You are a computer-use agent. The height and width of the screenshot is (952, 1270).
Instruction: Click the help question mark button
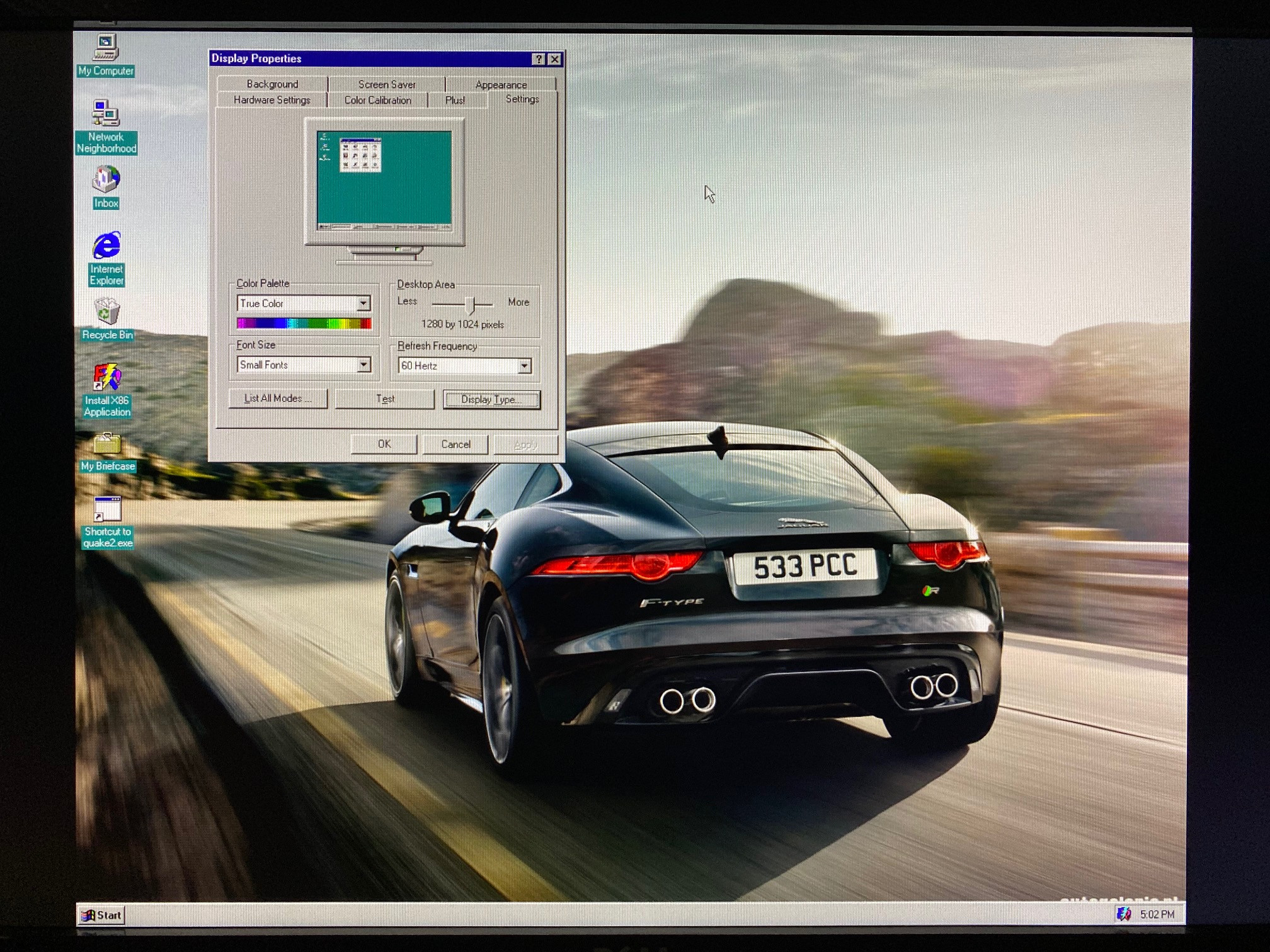tap(538, 59)
